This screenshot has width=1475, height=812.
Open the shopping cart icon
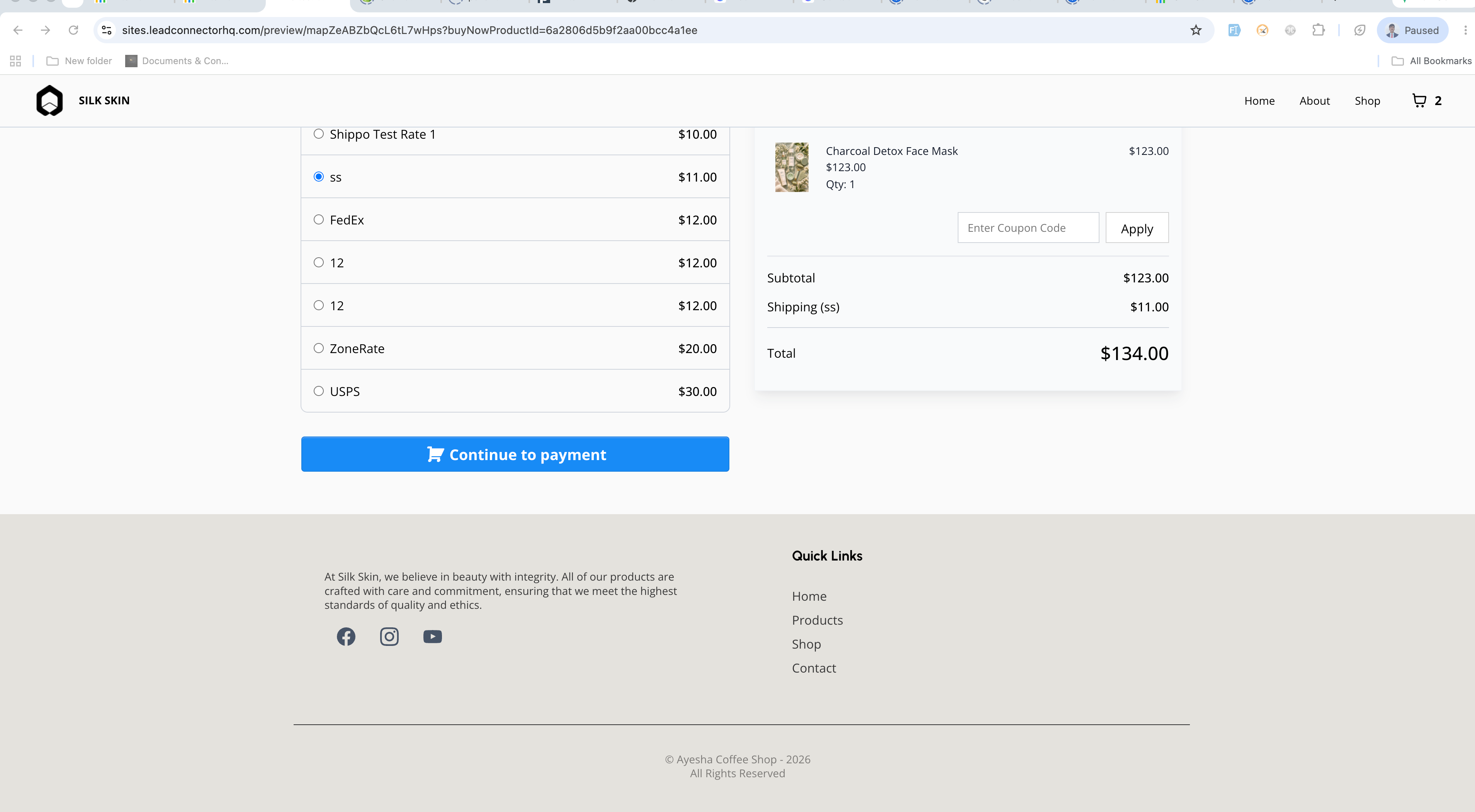[1419, 101]
